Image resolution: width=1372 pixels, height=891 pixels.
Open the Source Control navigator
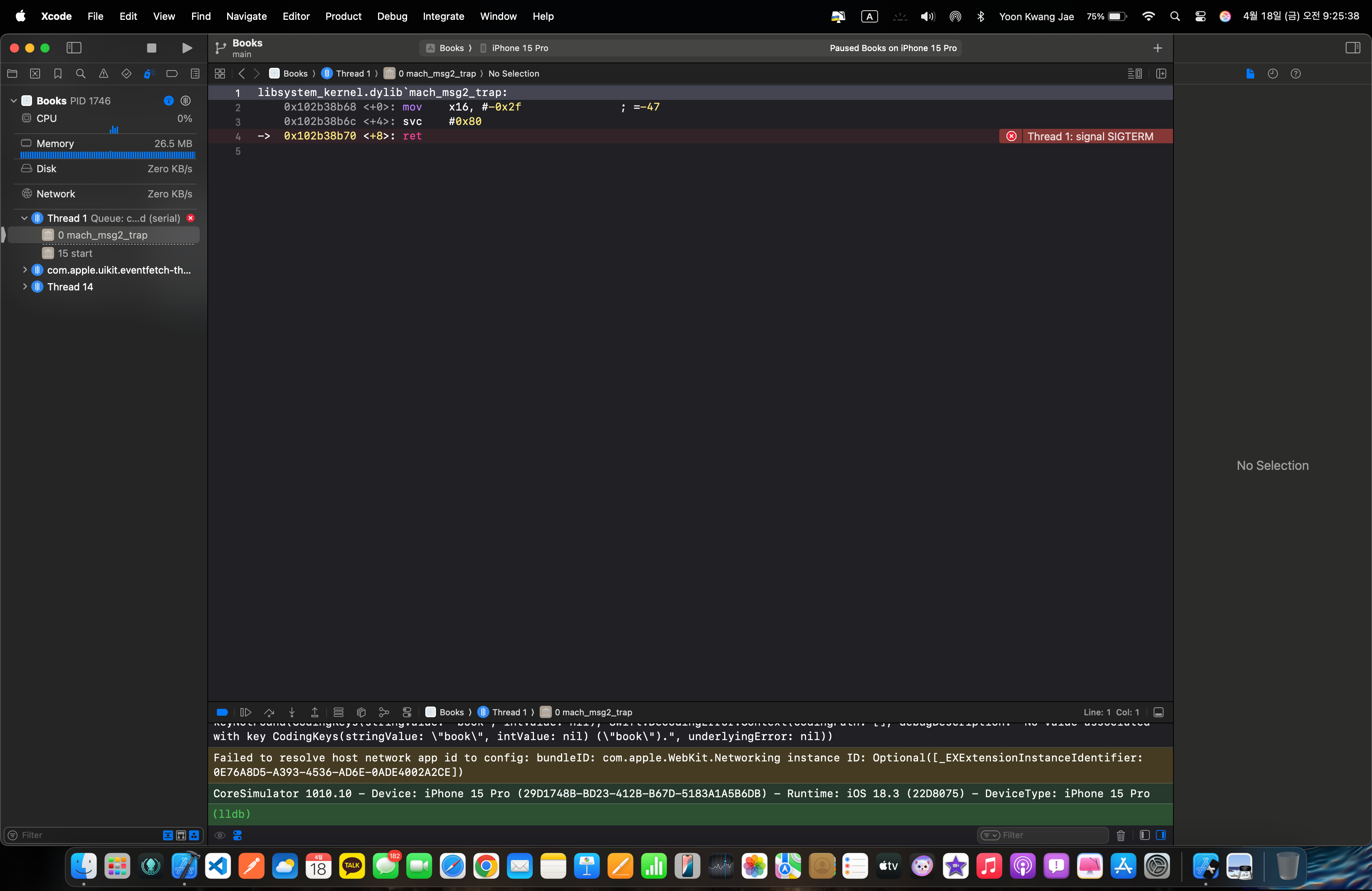(35, 73)
